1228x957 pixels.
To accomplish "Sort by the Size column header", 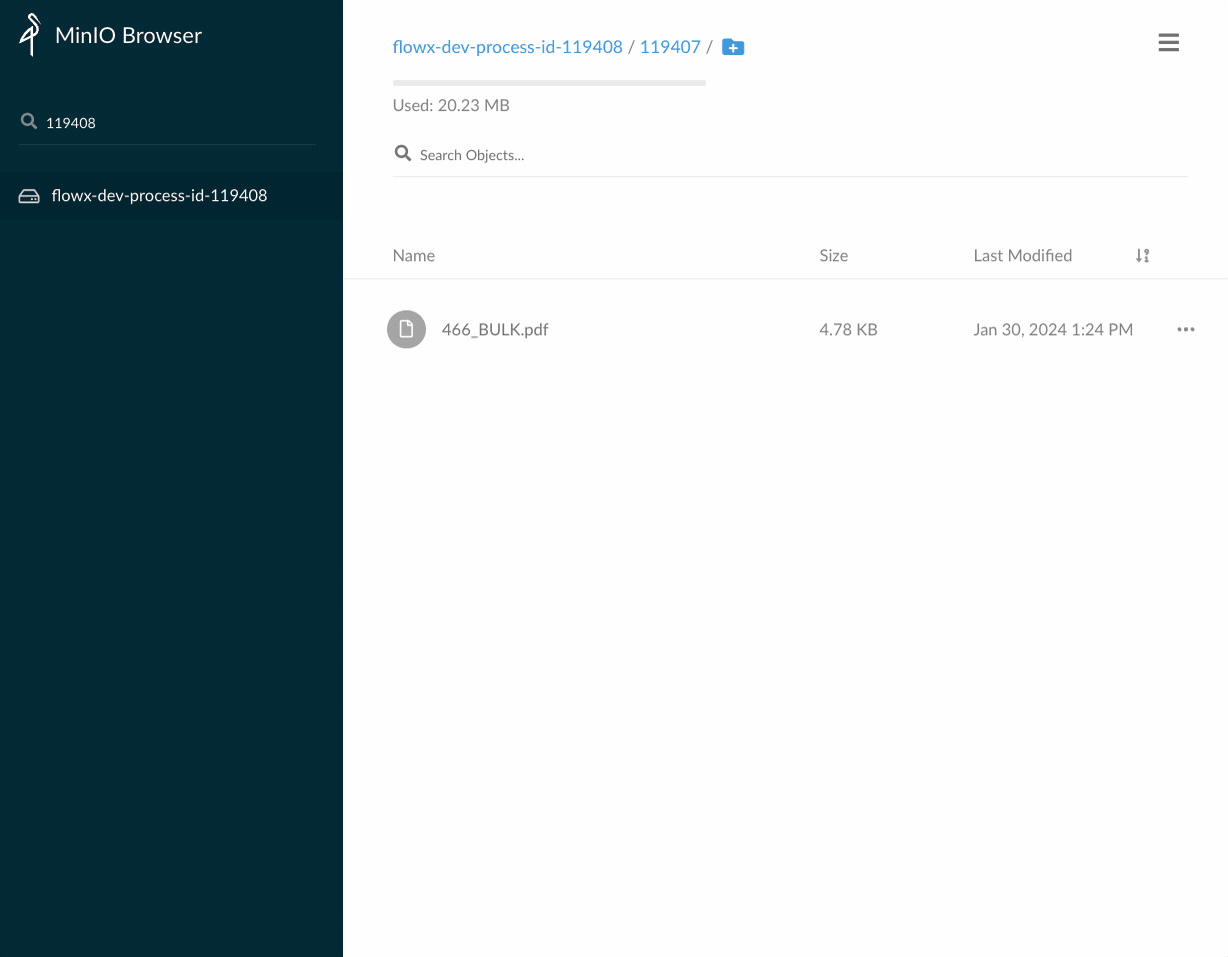I will [x=834, y=256].
